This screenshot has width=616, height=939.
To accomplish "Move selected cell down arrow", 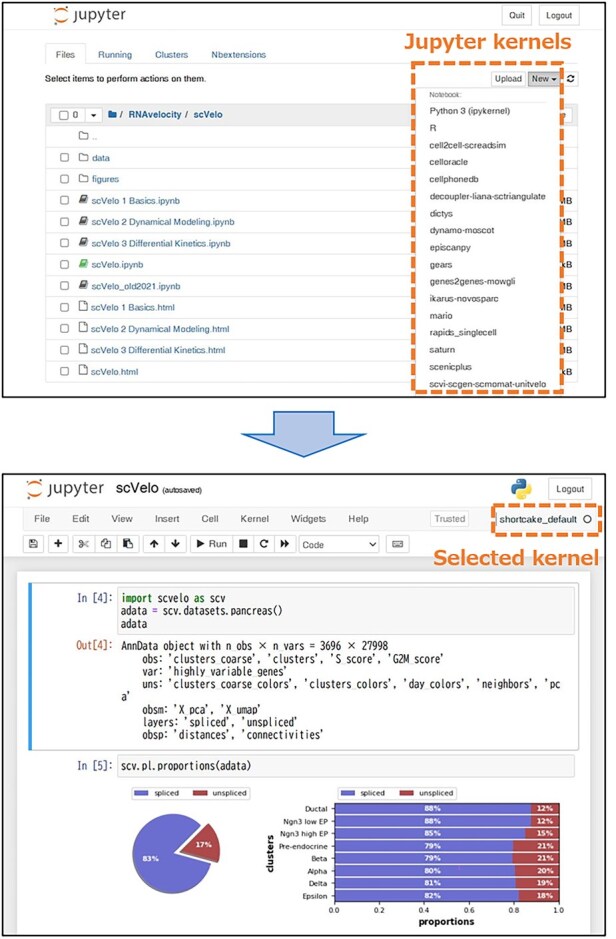I will (175, 544).
